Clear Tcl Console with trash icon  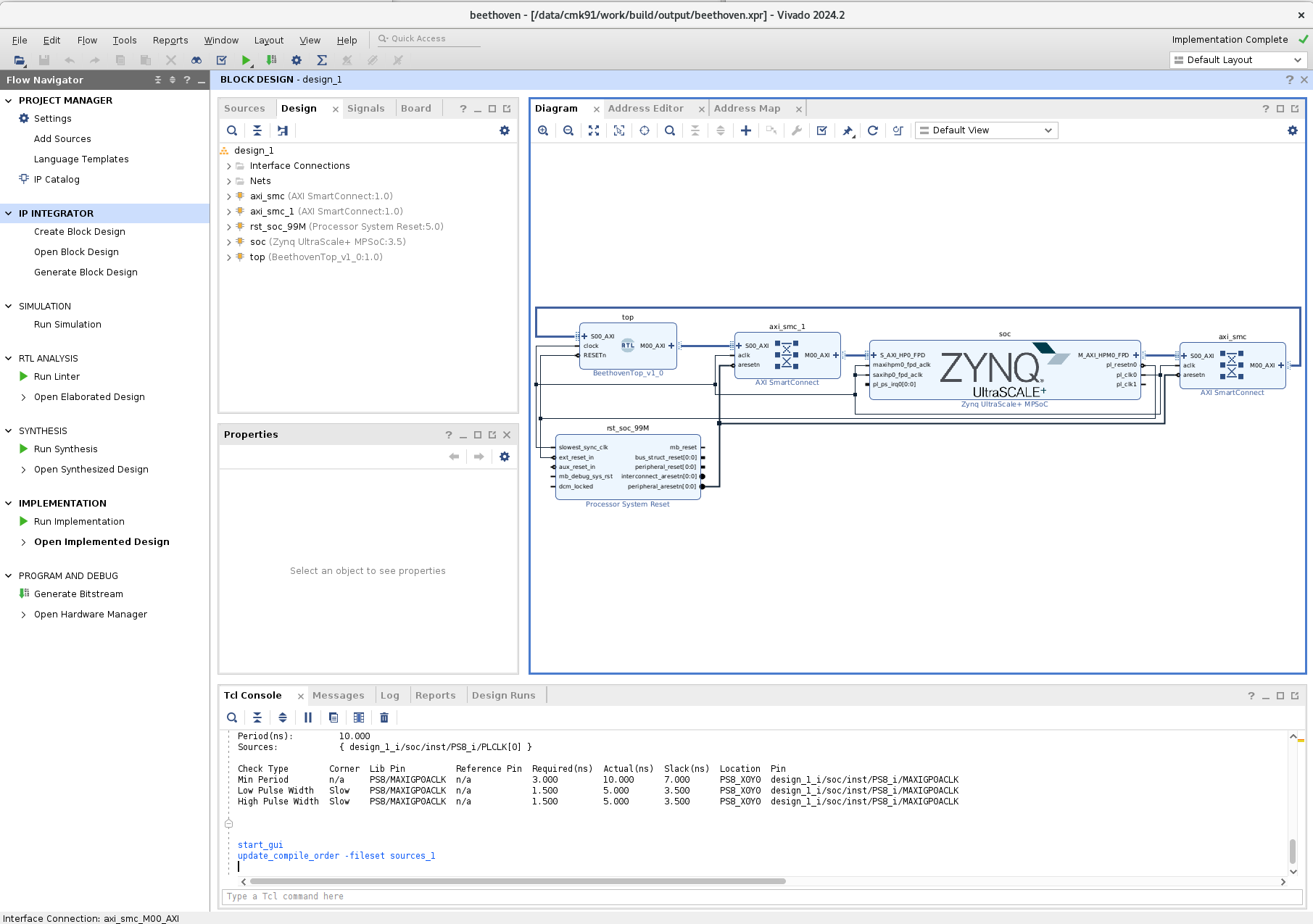pyautogui.click(x=384, y=717)
